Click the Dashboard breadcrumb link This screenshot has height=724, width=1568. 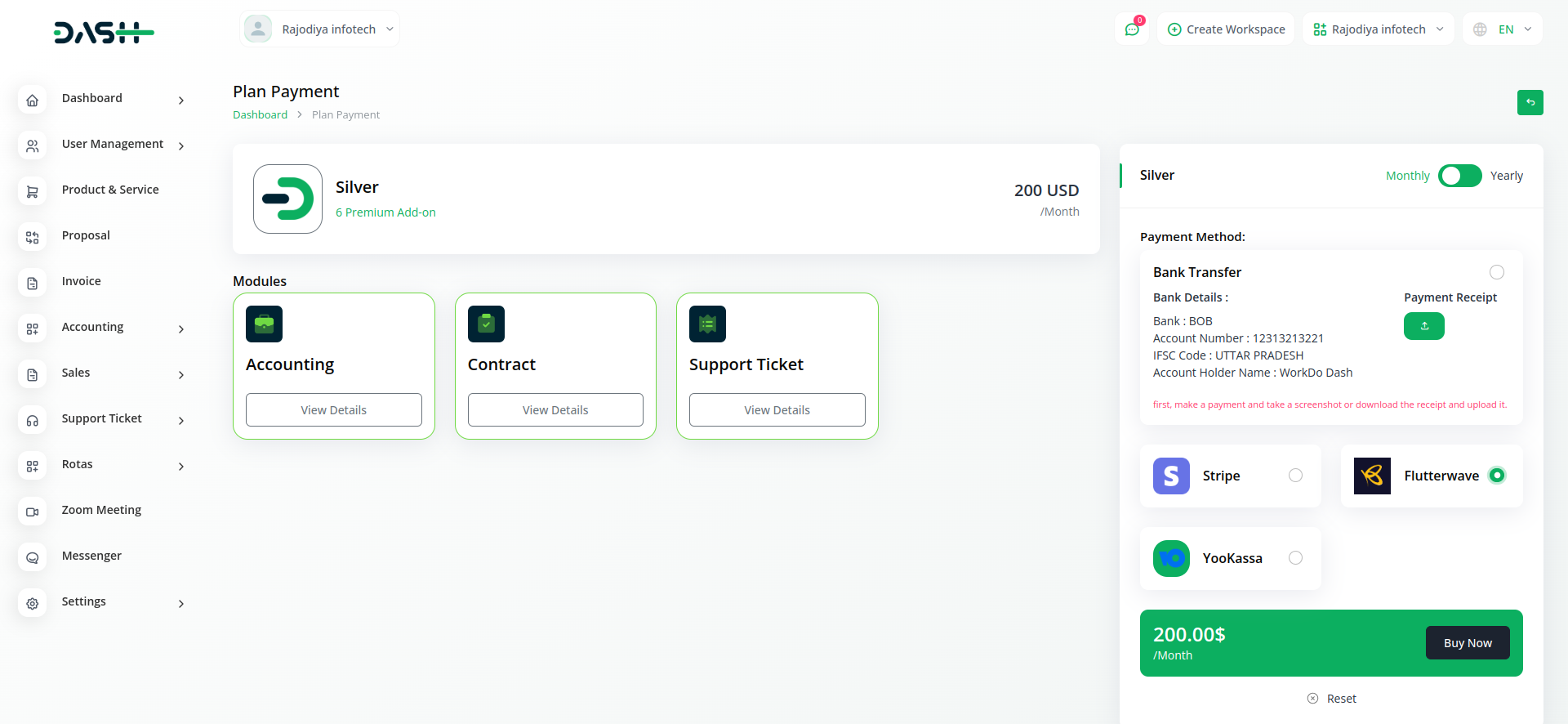tap(260, 115)
